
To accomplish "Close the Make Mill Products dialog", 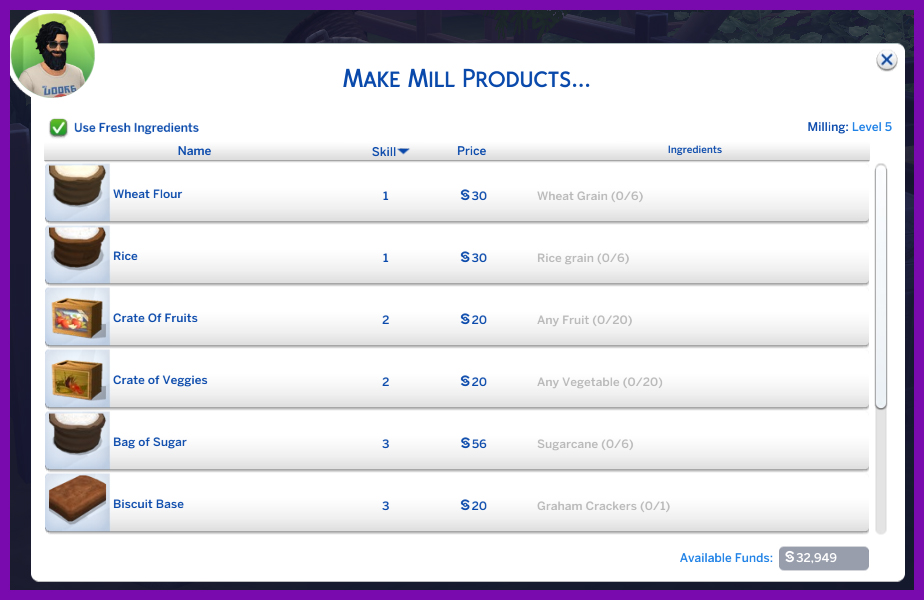I will [886, 60].
